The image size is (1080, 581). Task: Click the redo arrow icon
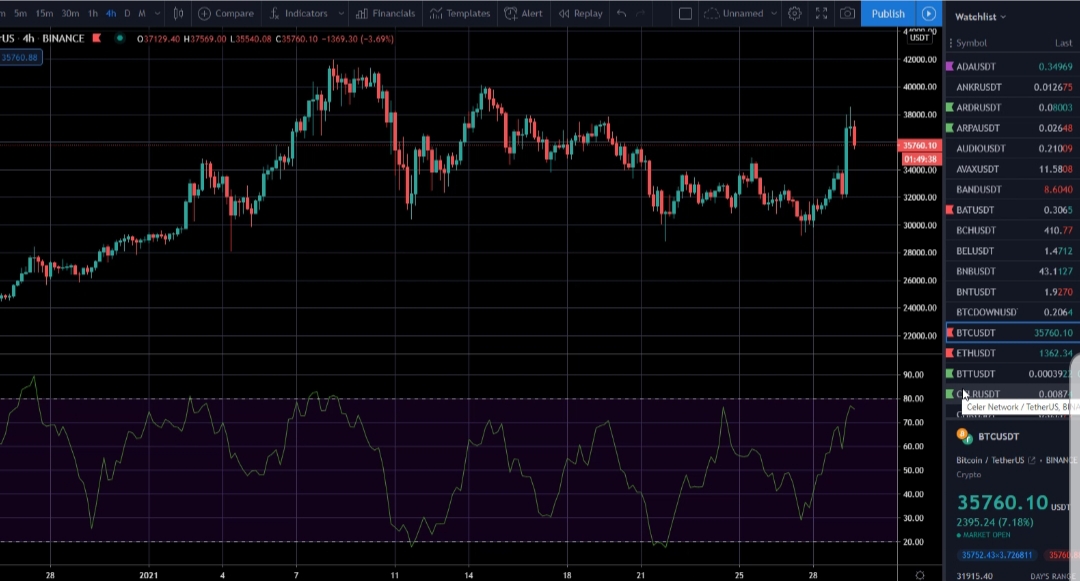641,13
